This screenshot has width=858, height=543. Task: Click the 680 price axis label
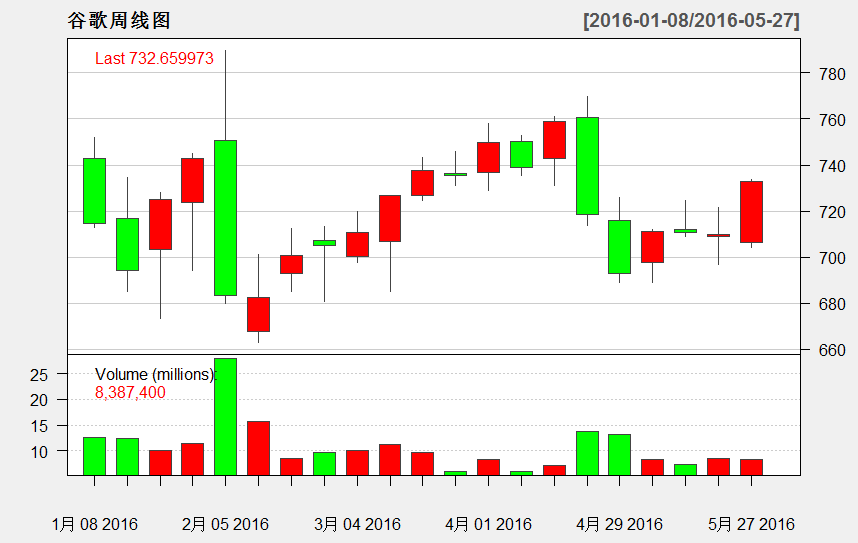(x=832, y=304)
